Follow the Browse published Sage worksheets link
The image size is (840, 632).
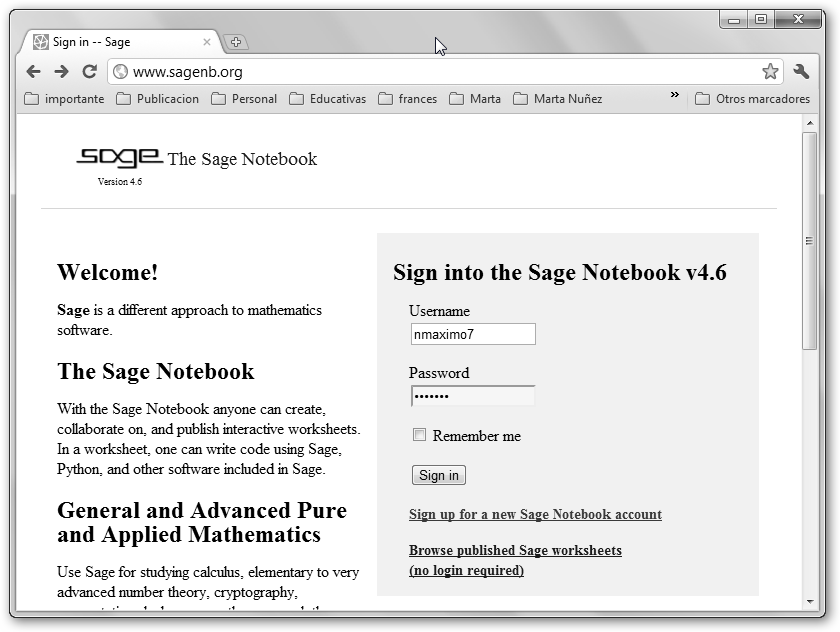(515, 551)
